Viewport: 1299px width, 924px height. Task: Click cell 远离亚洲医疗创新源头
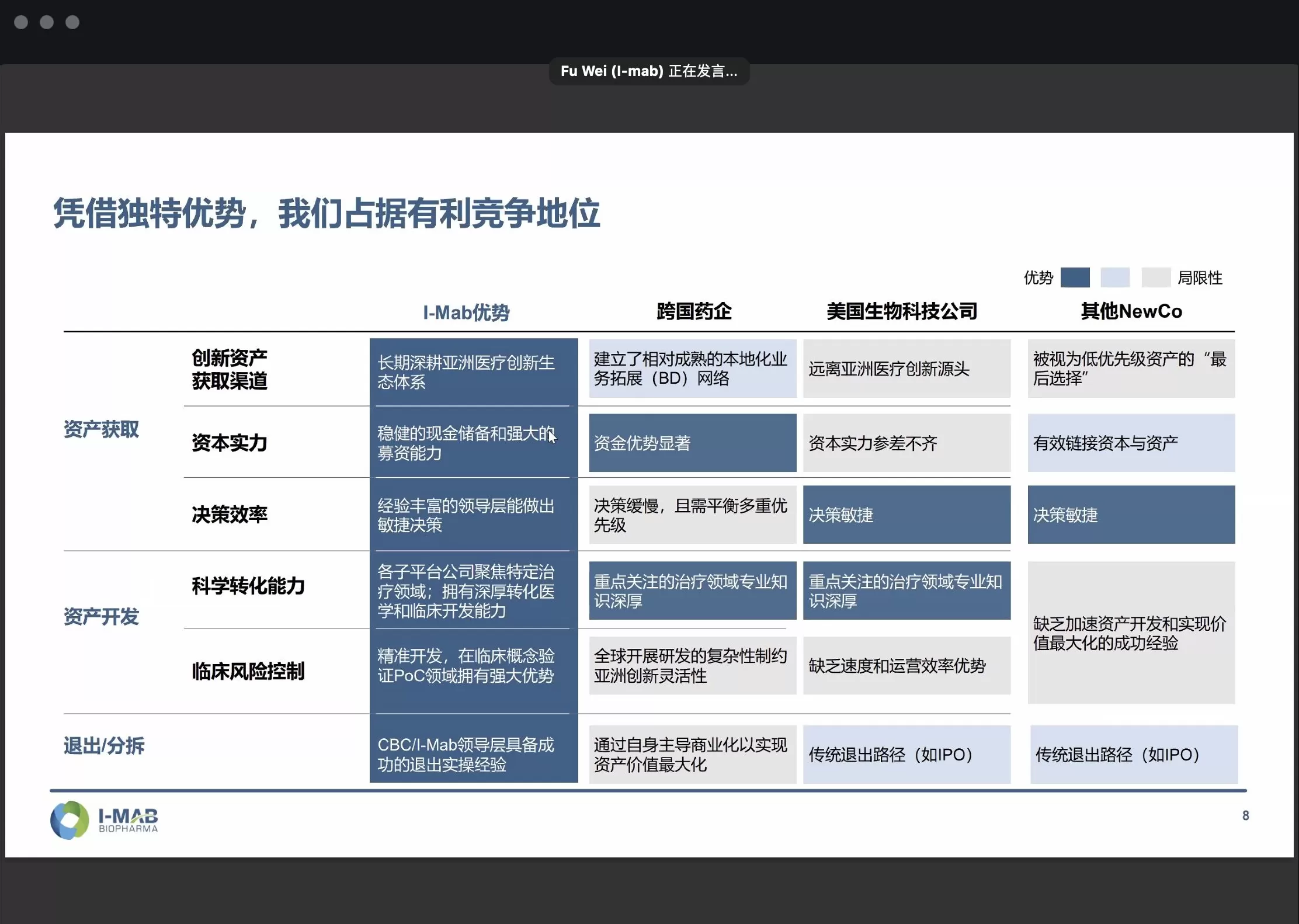[906, 369]
